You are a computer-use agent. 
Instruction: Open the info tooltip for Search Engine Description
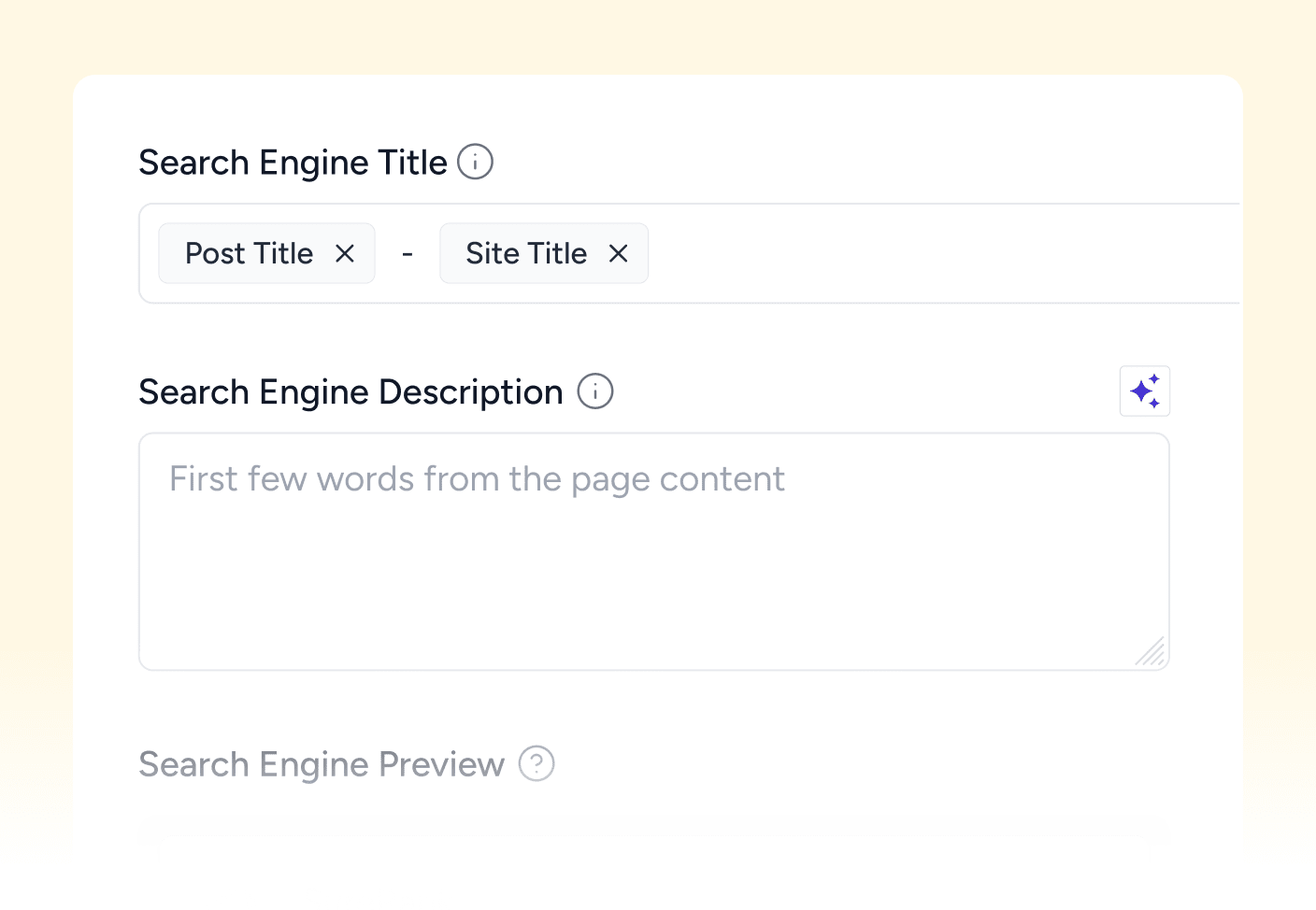[x=594, y=391]
